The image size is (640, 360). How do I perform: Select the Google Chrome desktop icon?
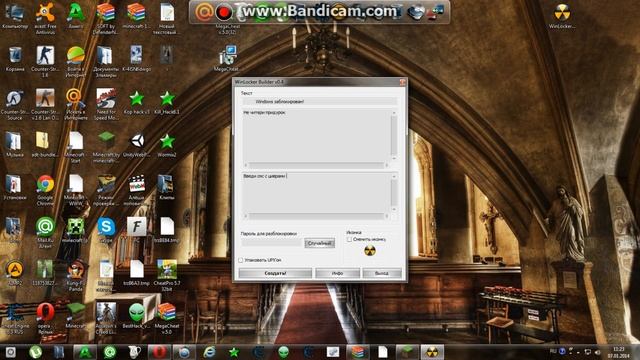45,190
